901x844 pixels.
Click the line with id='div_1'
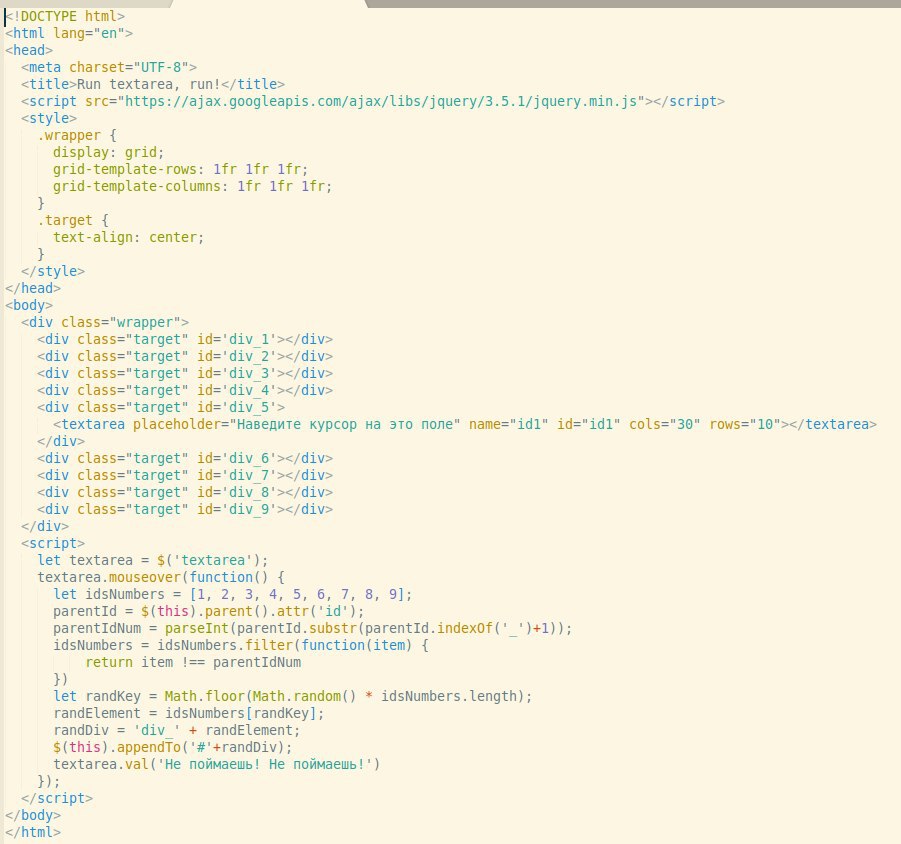tap(185, 340)
